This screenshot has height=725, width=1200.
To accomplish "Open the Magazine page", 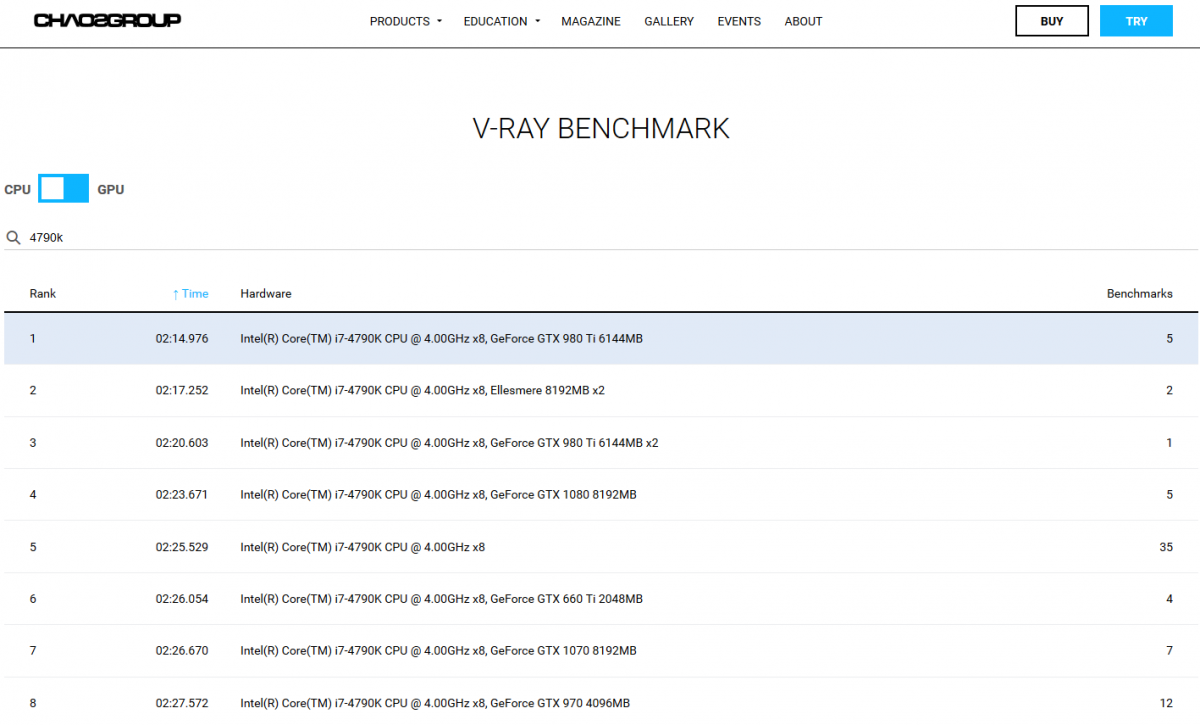I will 591,21.
